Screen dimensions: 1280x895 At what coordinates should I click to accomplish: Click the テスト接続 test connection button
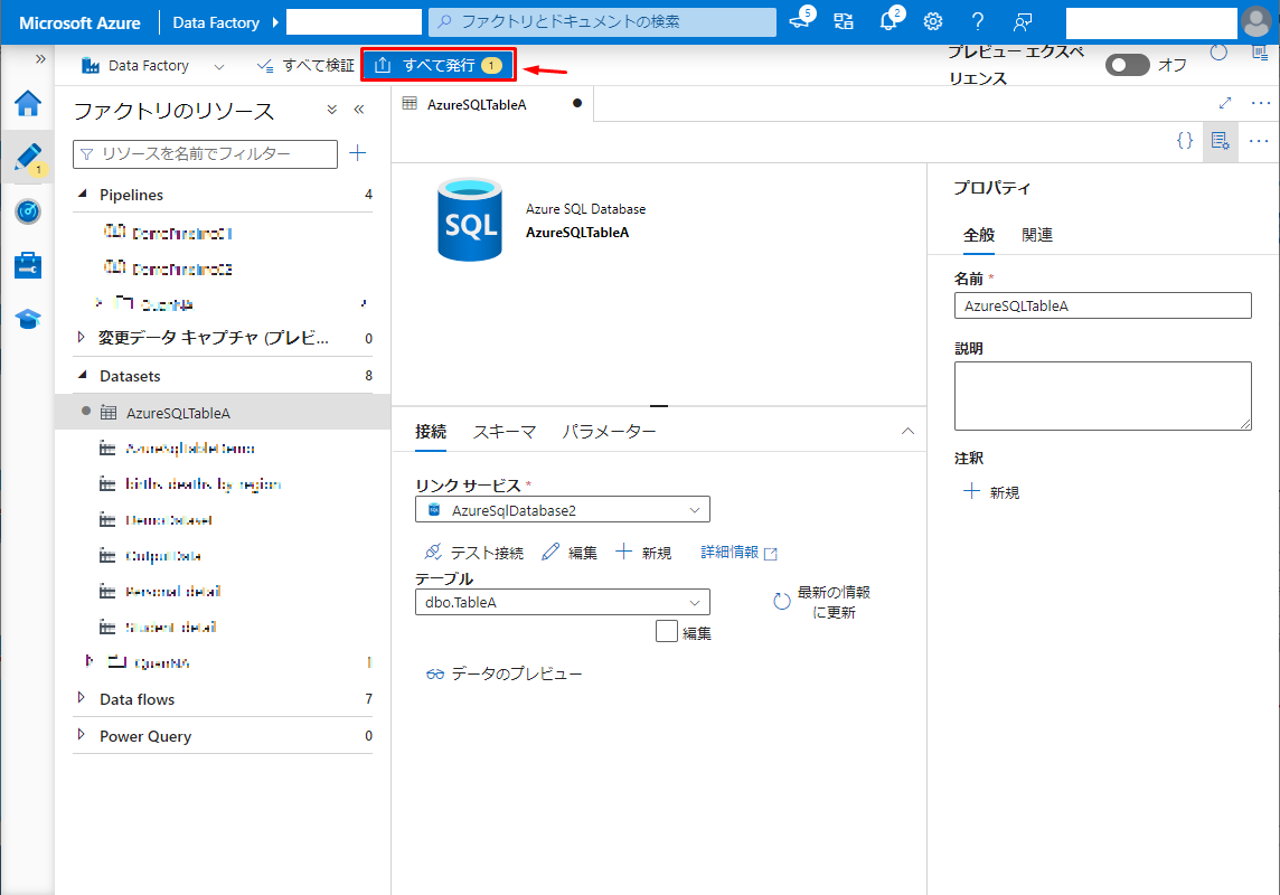click(x=474, y=552)
